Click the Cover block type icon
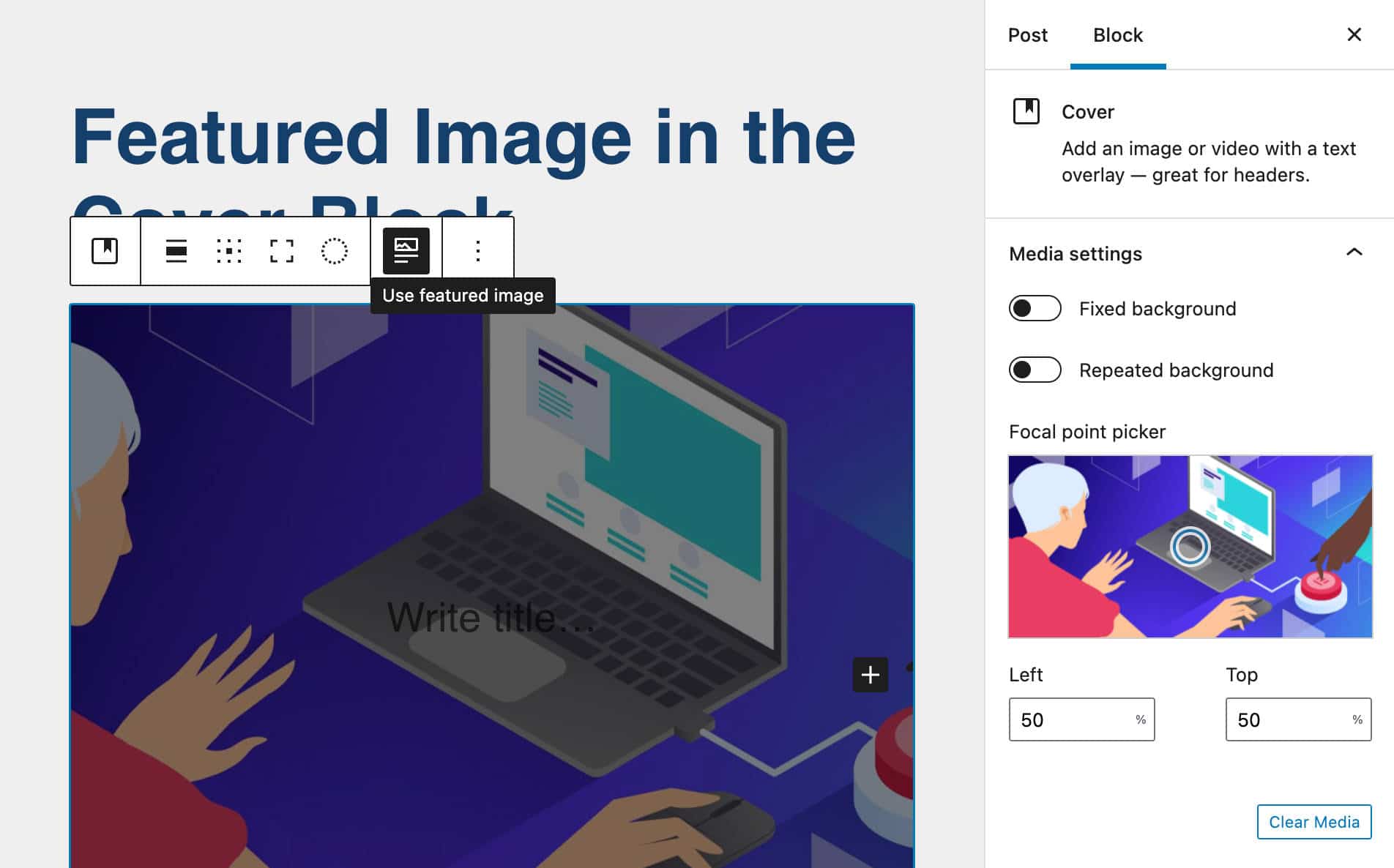 105,251
